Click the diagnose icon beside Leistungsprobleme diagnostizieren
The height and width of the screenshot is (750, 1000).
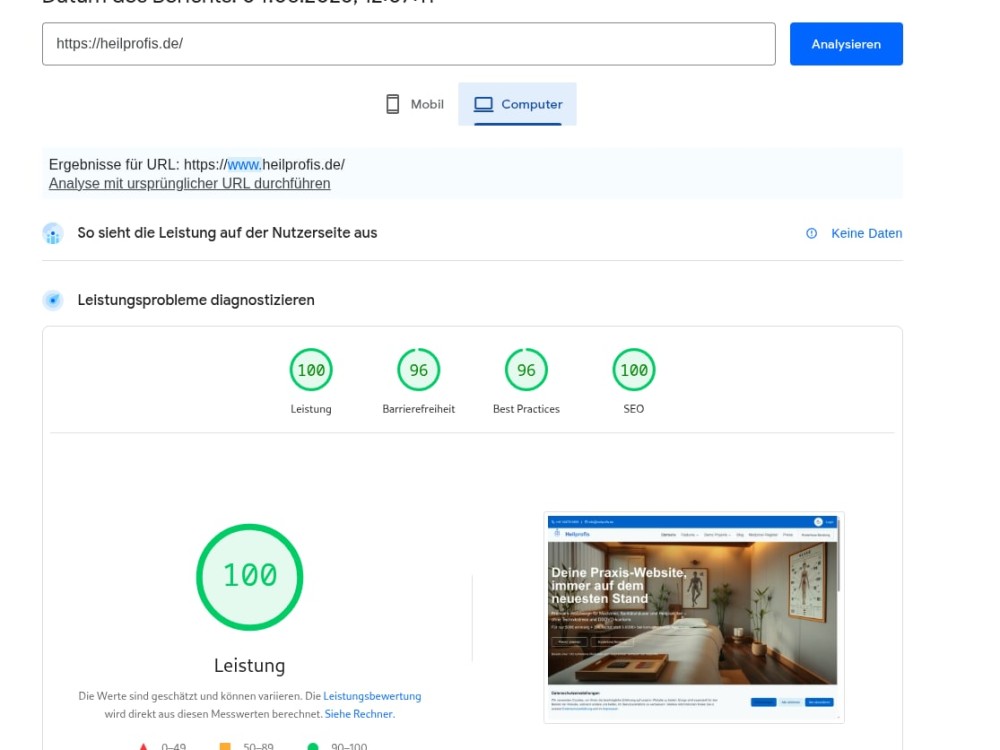(53, 300)
